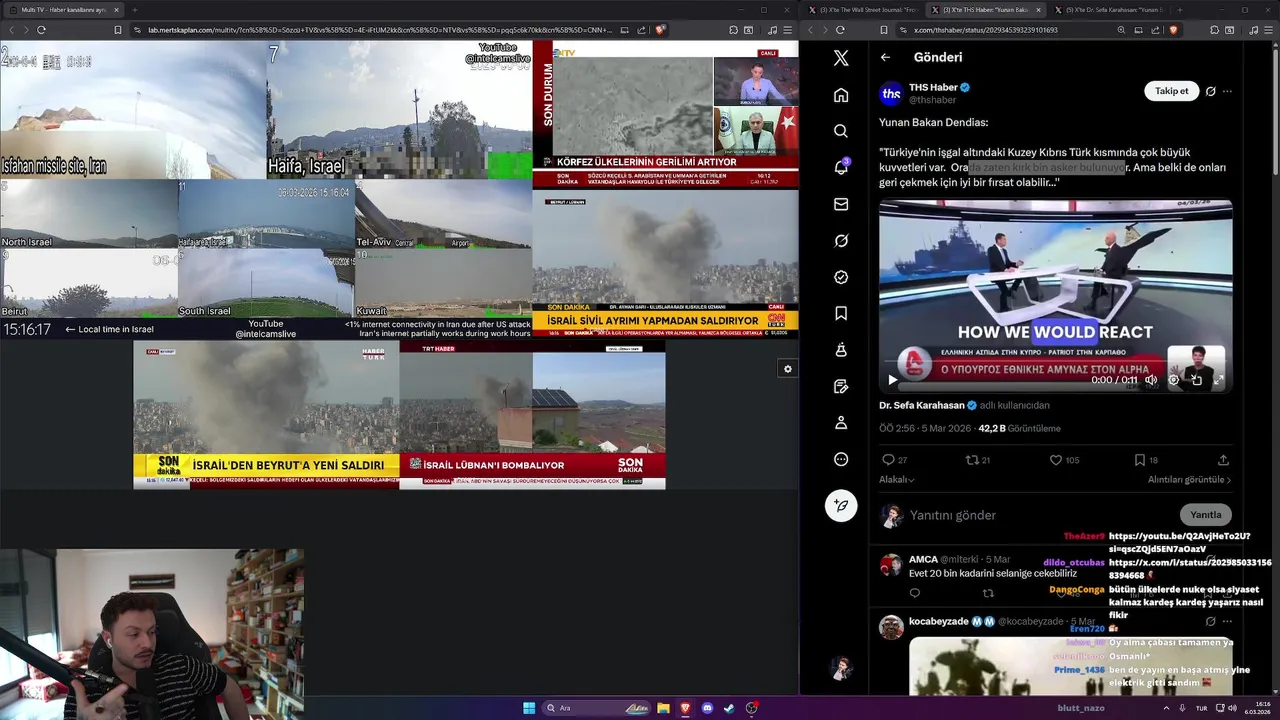1280x720 pixels.
Task: Open new tab in X browser window
Action: pyautogui.click(x=1180, y=10)
